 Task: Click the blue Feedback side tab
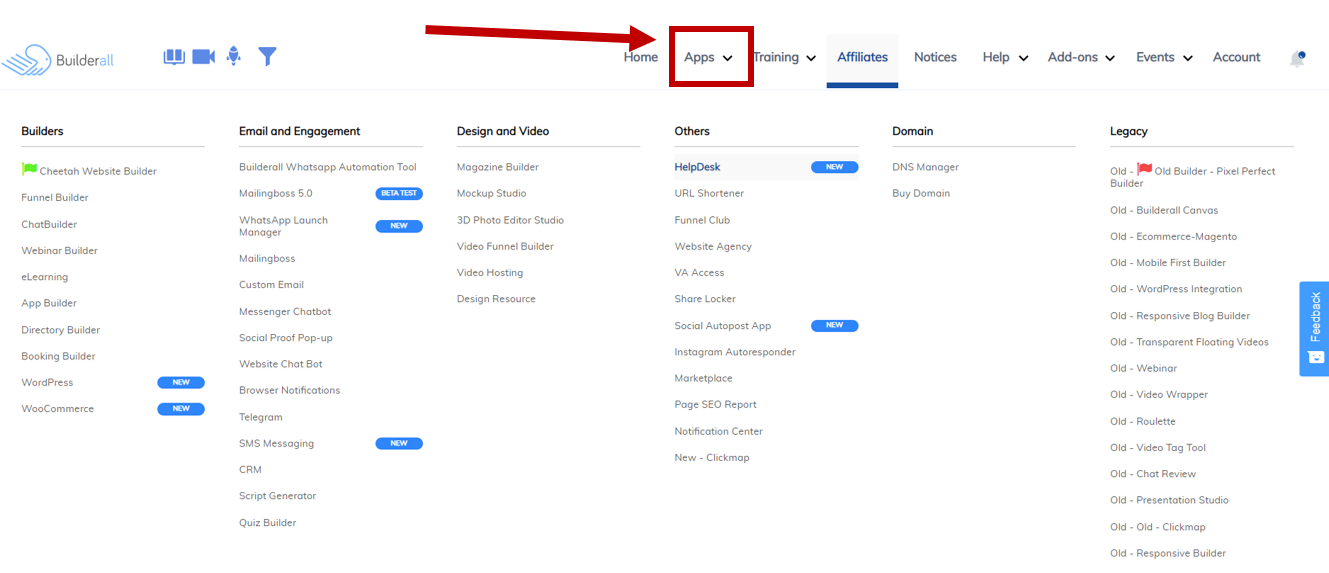(x=1314, y=328)
